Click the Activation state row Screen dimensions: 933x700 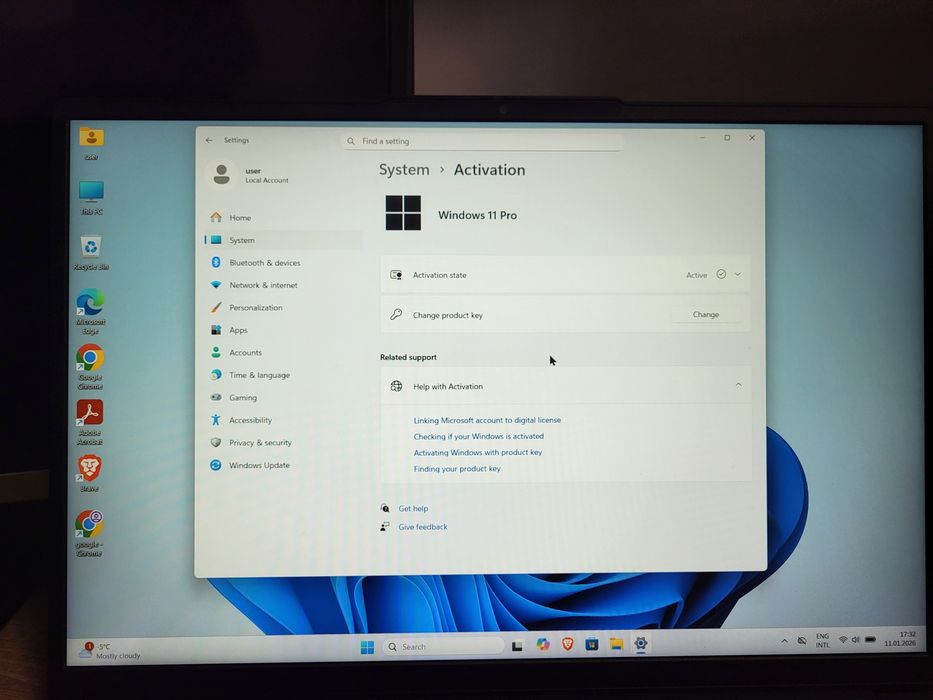pos(565,274)
